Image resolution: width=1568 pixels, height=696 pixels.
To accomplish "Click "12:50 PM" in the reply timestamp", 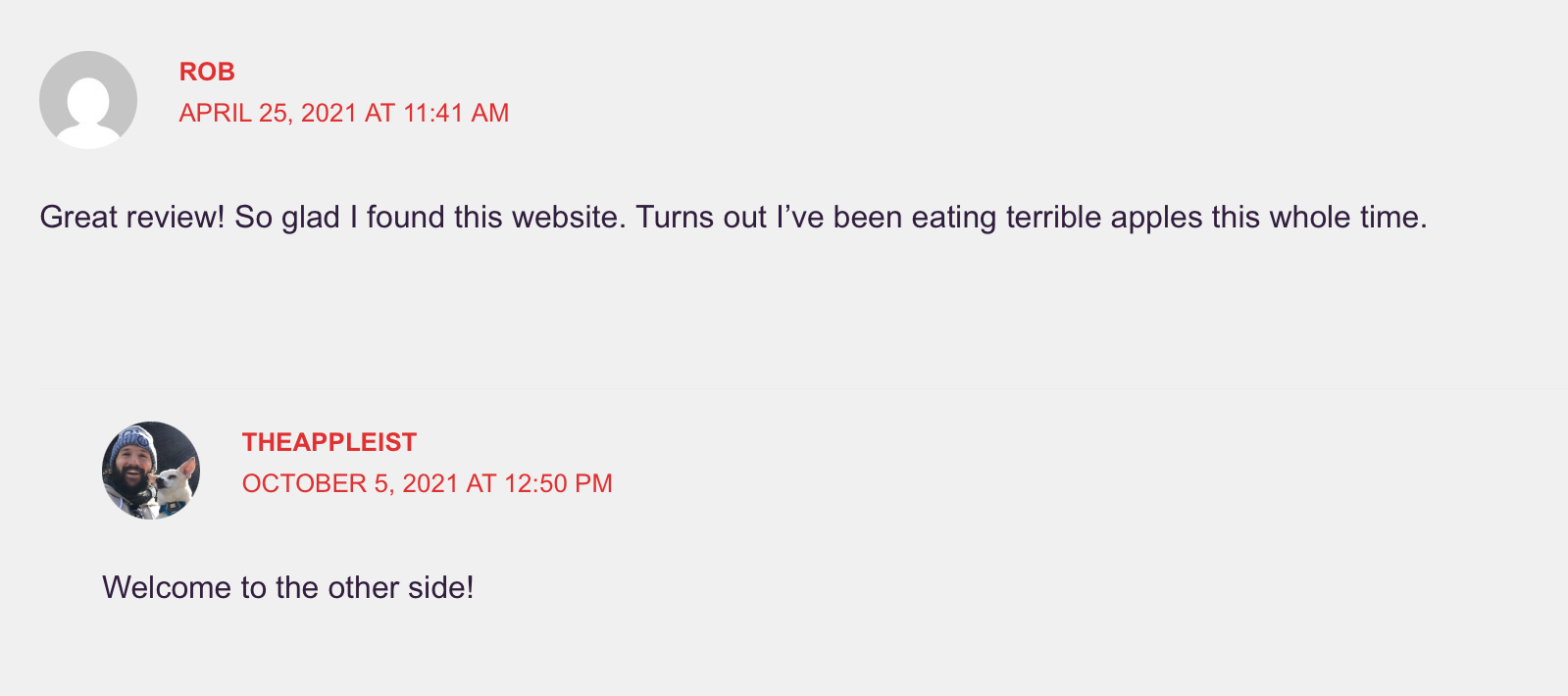I will pyautogui.click(x=558, y=483).
